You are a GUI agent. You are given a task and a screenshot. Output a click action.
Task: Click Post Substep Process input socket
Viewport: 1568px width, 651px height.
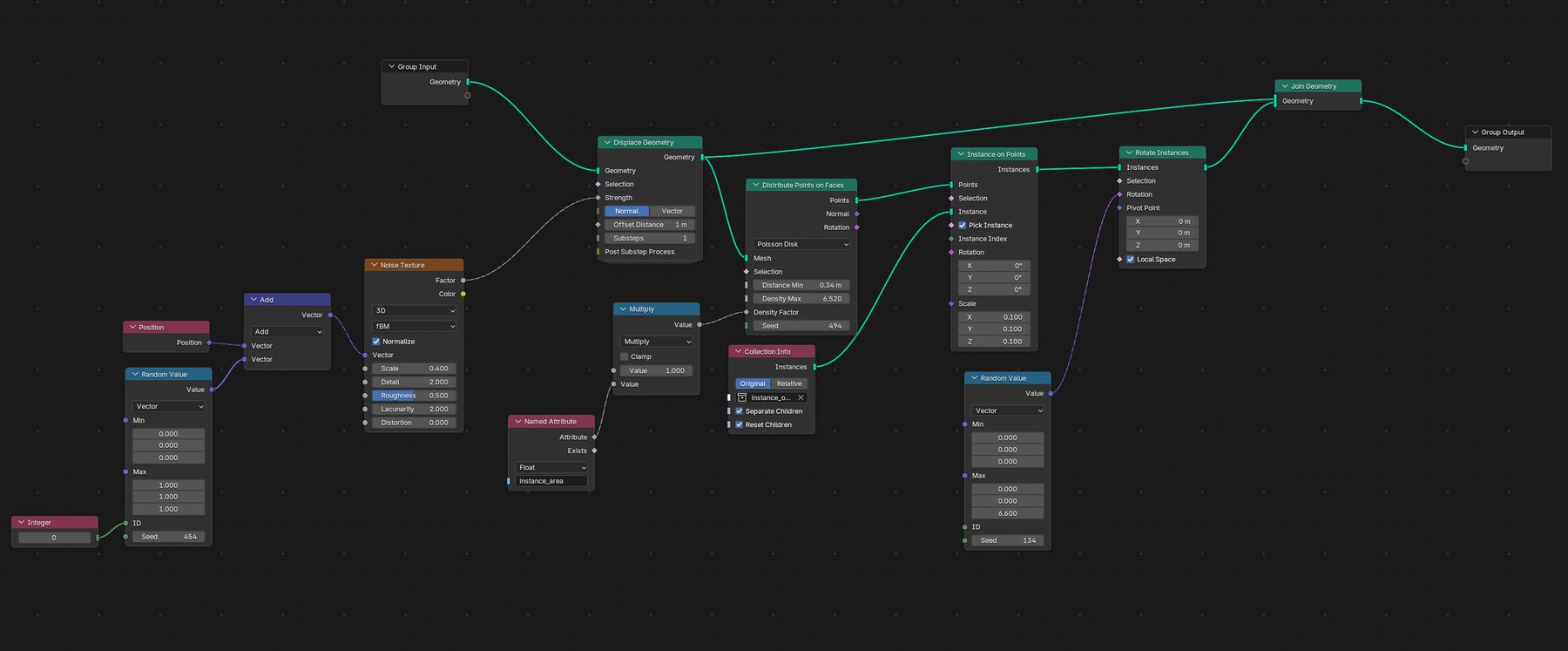click(598, 252)
